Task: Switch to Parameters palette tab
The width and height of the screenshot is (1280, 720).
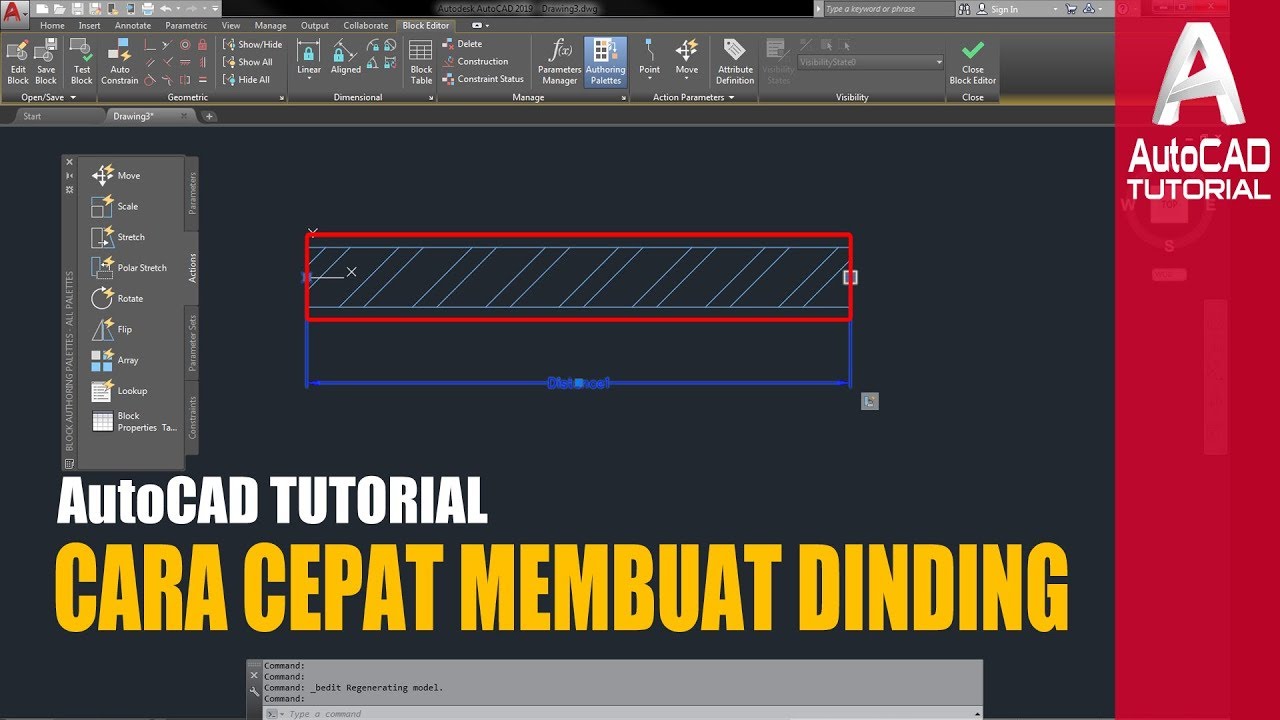Action: tap(192, 194)
